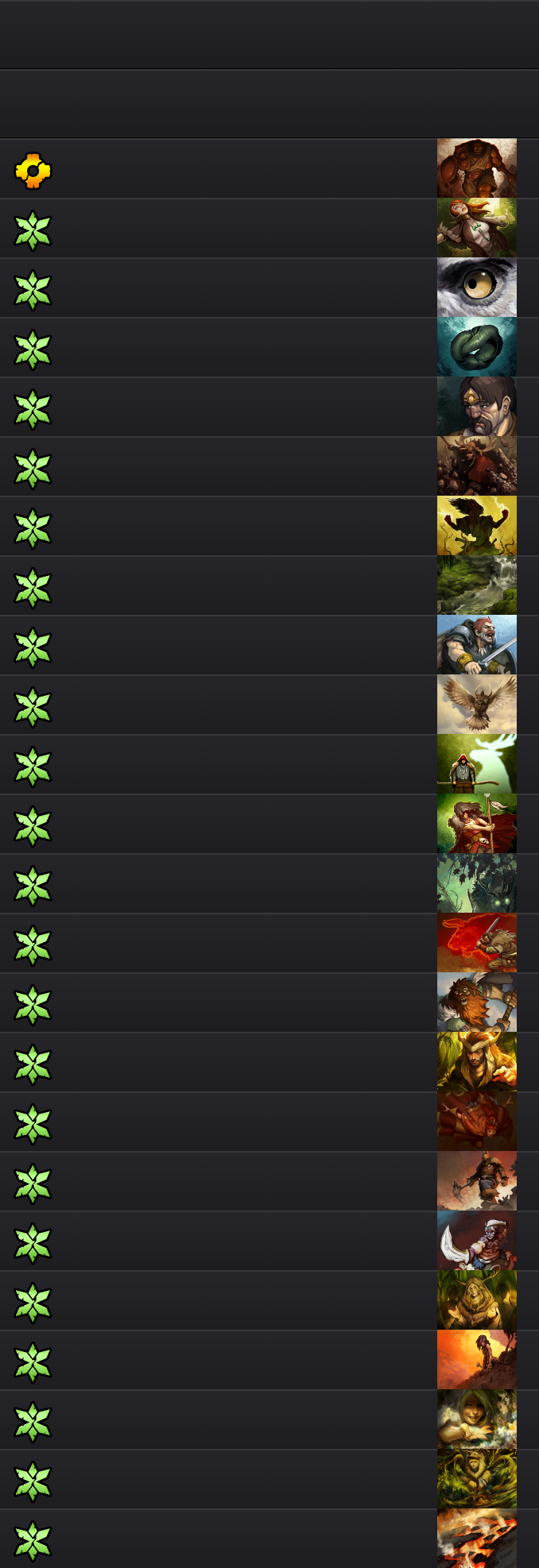The image size is (539, 1568).
Task: Click the leaf icon beside the forest waterfall artwork
Action: pos(33,587)
